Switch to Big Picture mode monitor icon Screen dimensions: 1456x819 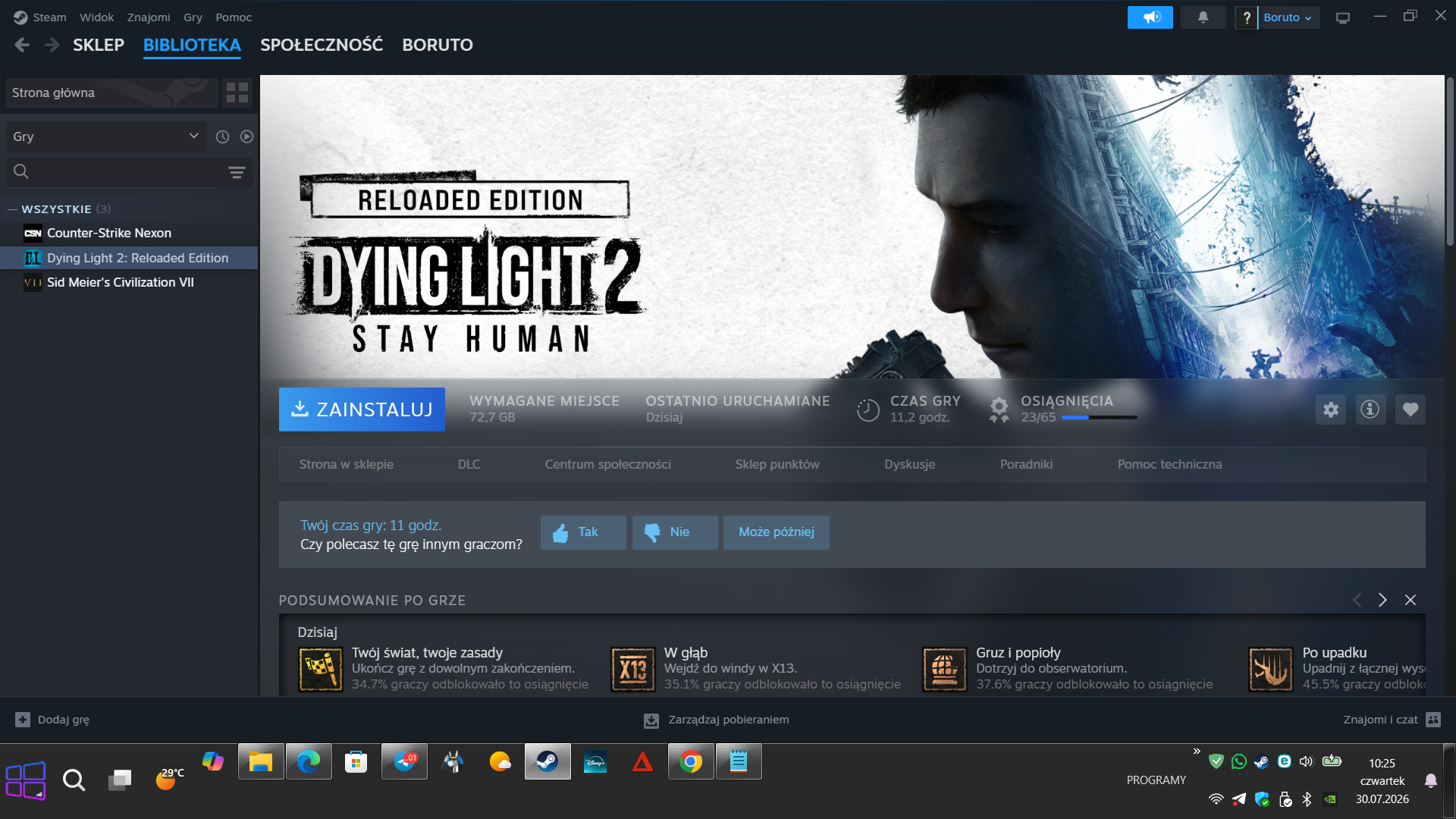pos(1343,17)
